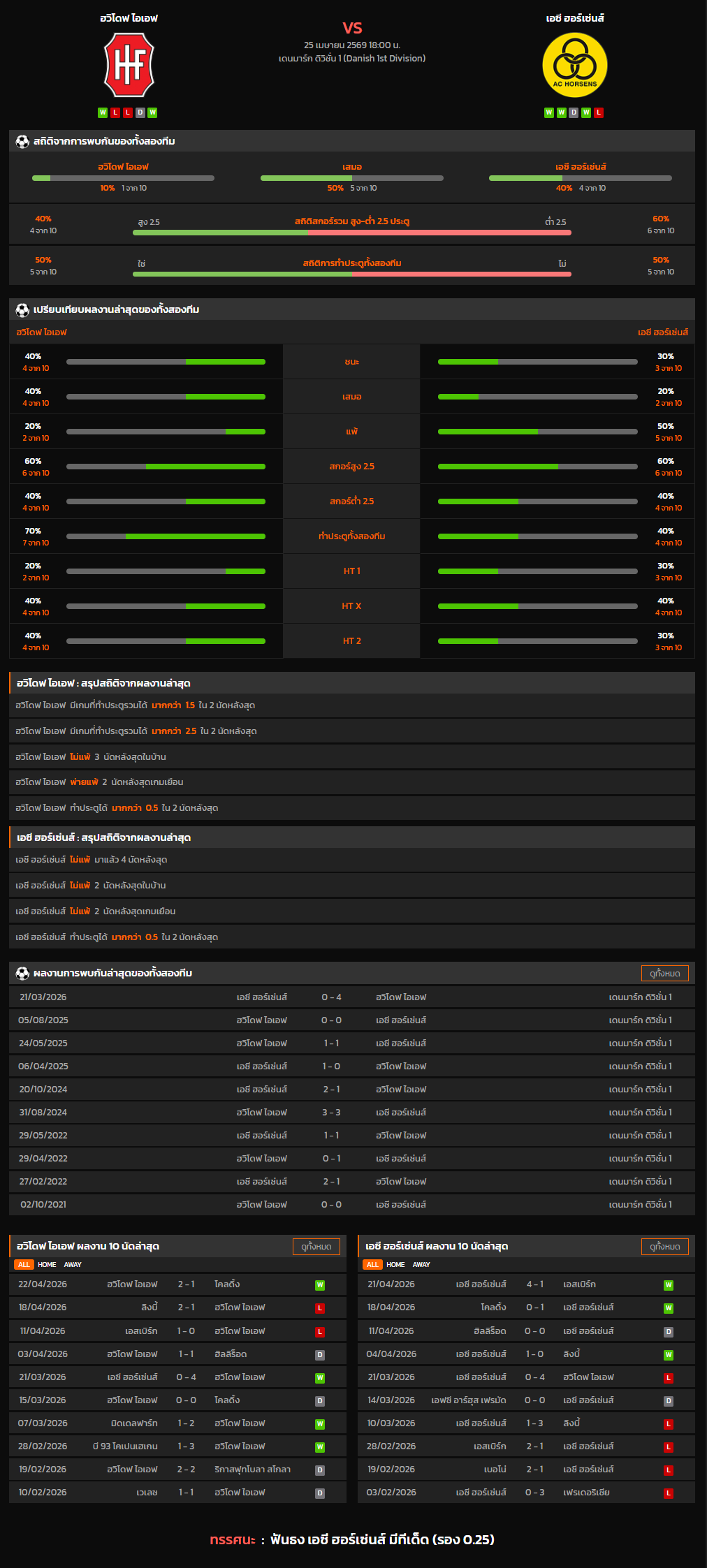Click the red L form badge under AC Horsens logo
Viewport: 707px width, 1568px height.
coord(599,112)
